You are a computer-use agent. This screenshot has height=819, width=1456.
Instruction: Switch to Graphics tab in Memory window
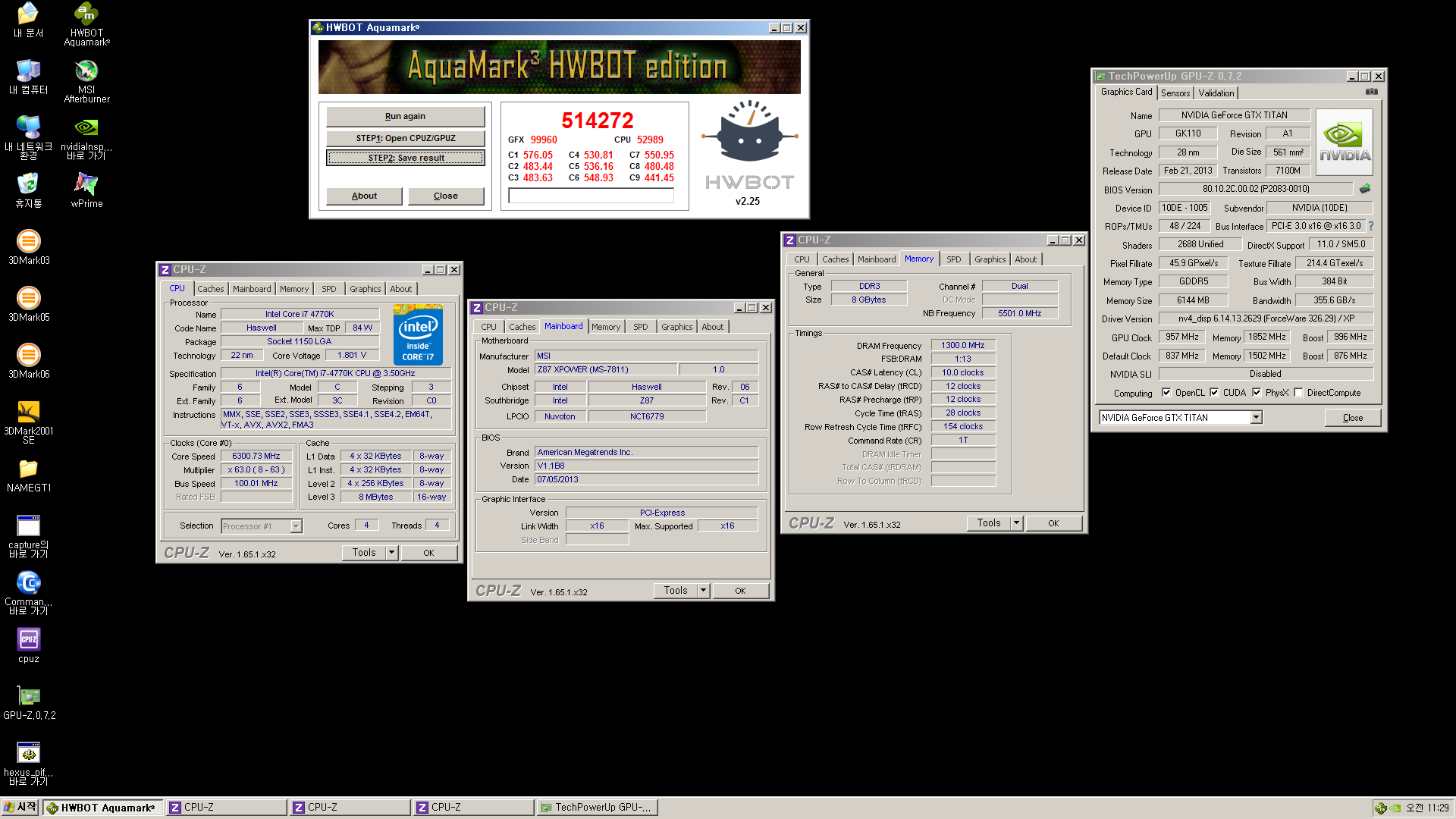[x=990, y=259]
